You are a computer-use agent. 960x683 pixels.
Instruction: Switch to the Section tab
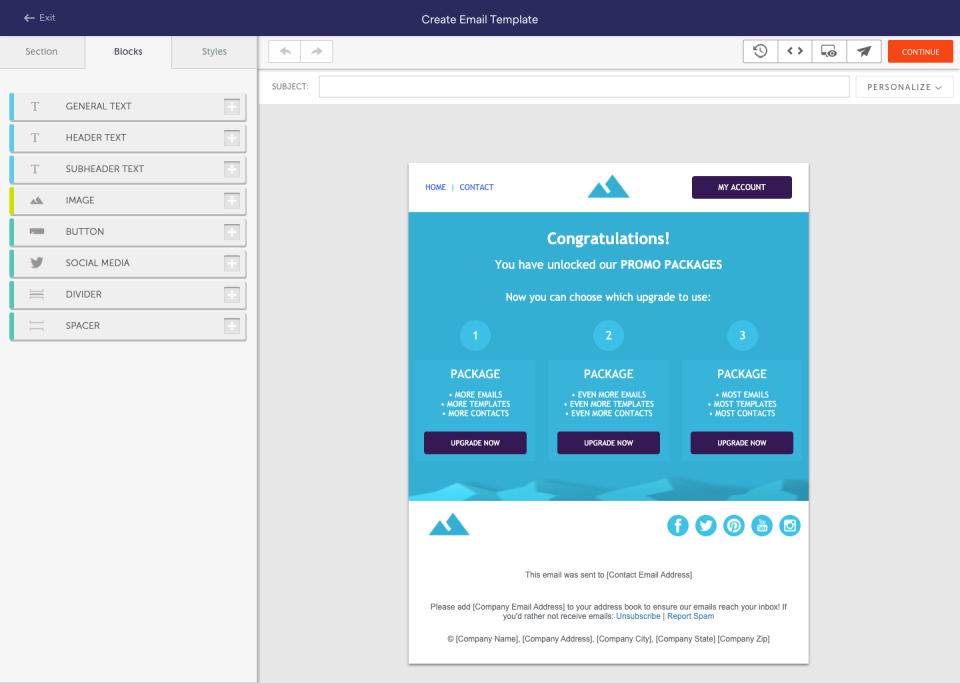42,51
